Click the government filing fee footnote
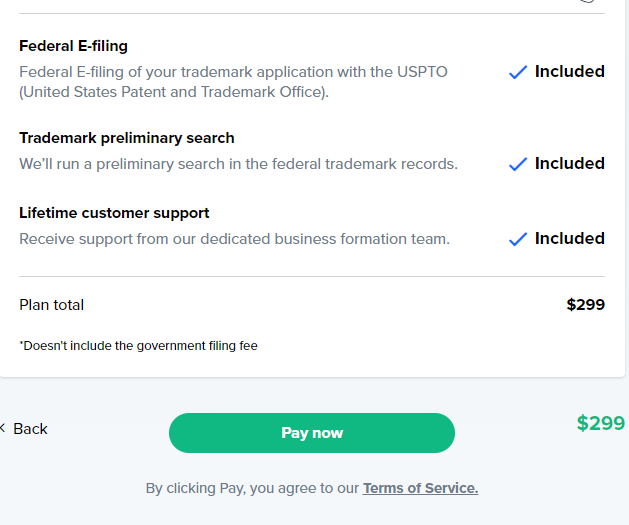Image resolution: width=629 pixels, height=525 pixels. [x=138, y=346]
